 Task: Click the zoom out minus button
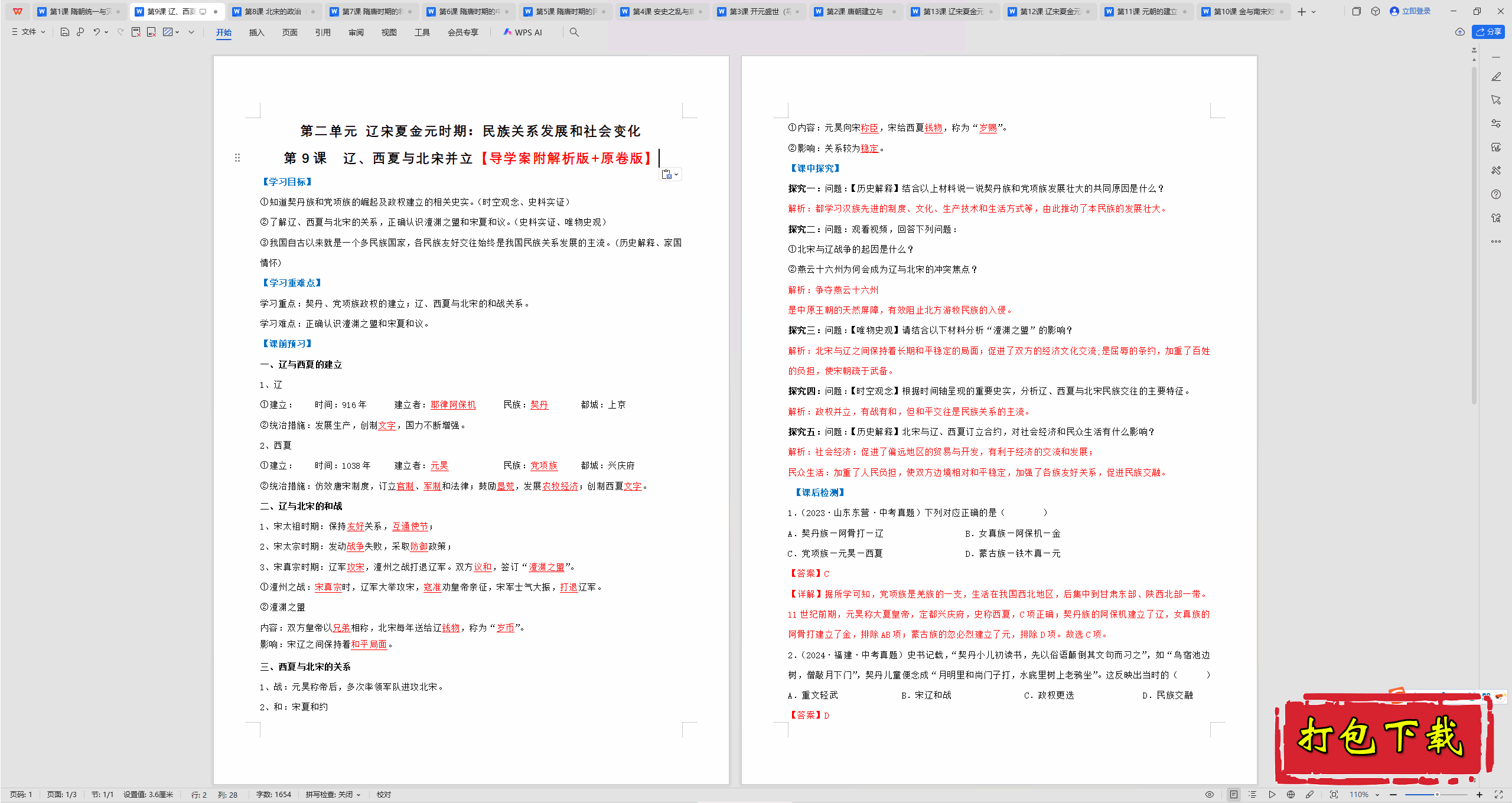[x=1393, y=795]
